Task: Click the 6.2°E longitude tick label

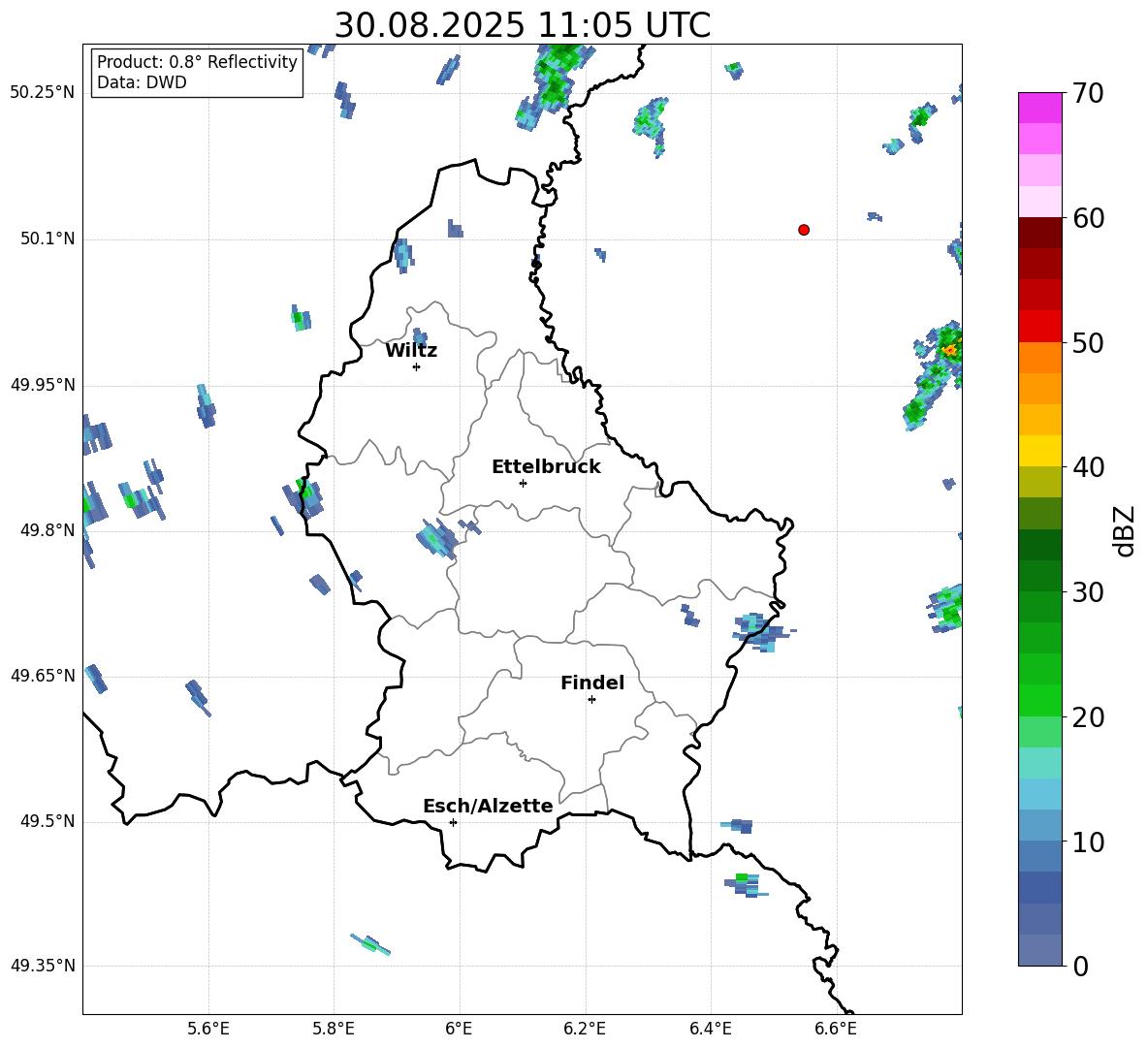Action: coord(585,1028)
